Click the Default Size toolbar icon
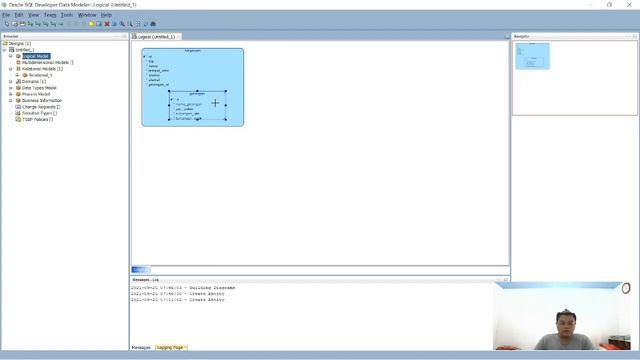The width and height of the screenshot is (640, 360). (x=145, y=24)
